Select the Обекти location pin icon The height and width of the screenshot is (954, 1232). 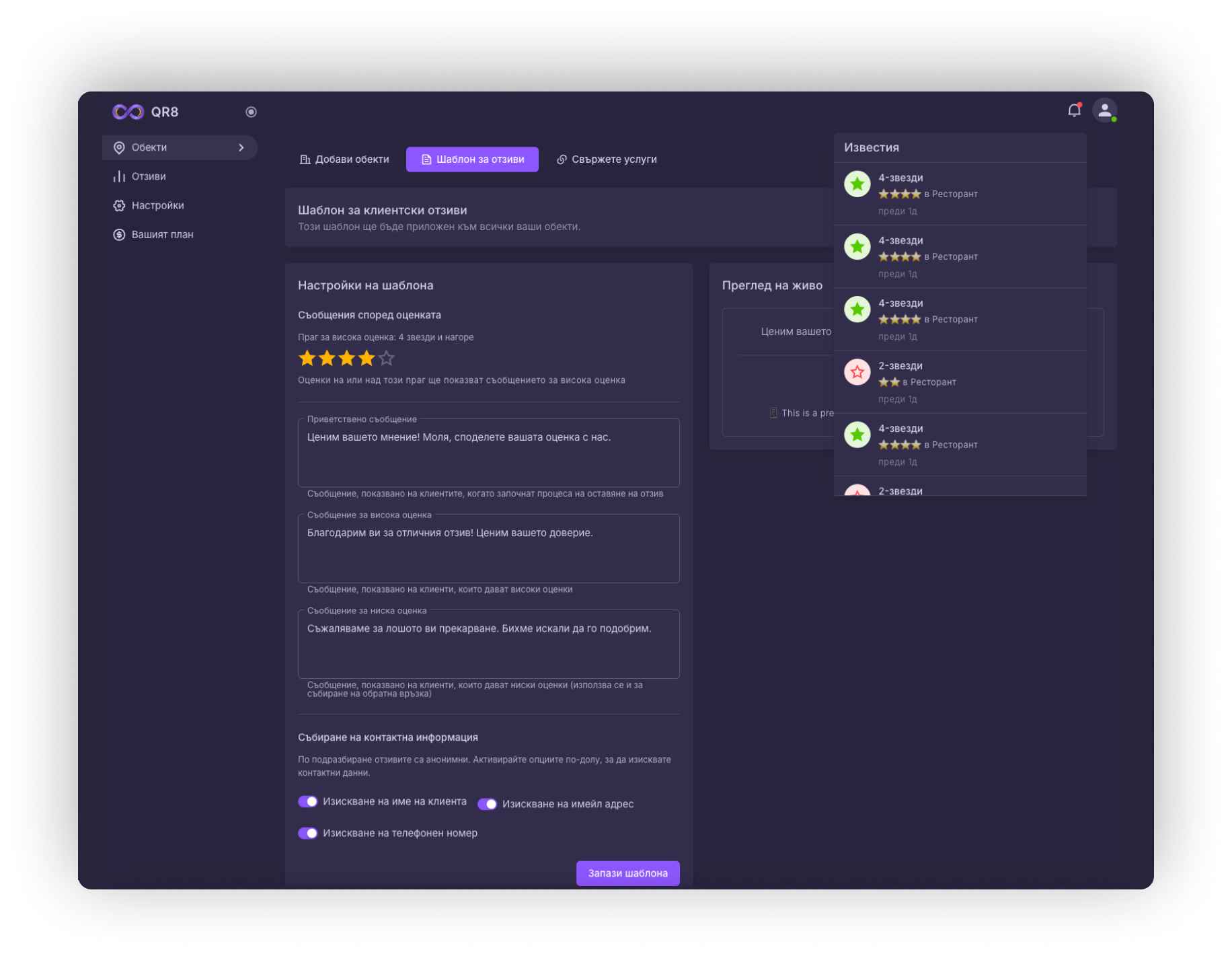point(119,147)
